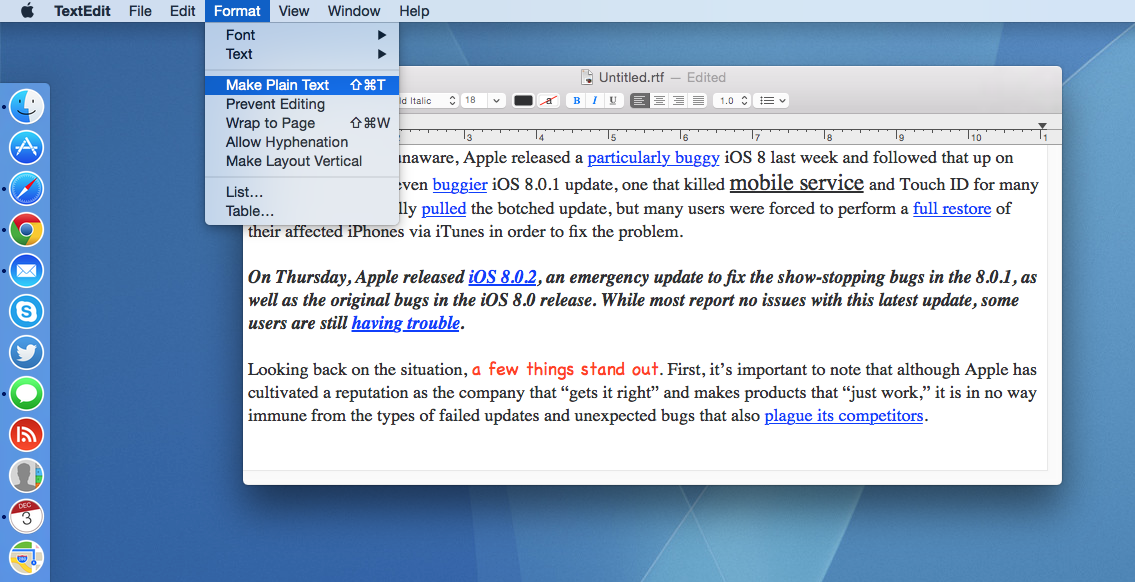The width and height of the screenshot is (1135, 582).
Task: Launch Skype from the Dock
Action: tap(26, 311)
